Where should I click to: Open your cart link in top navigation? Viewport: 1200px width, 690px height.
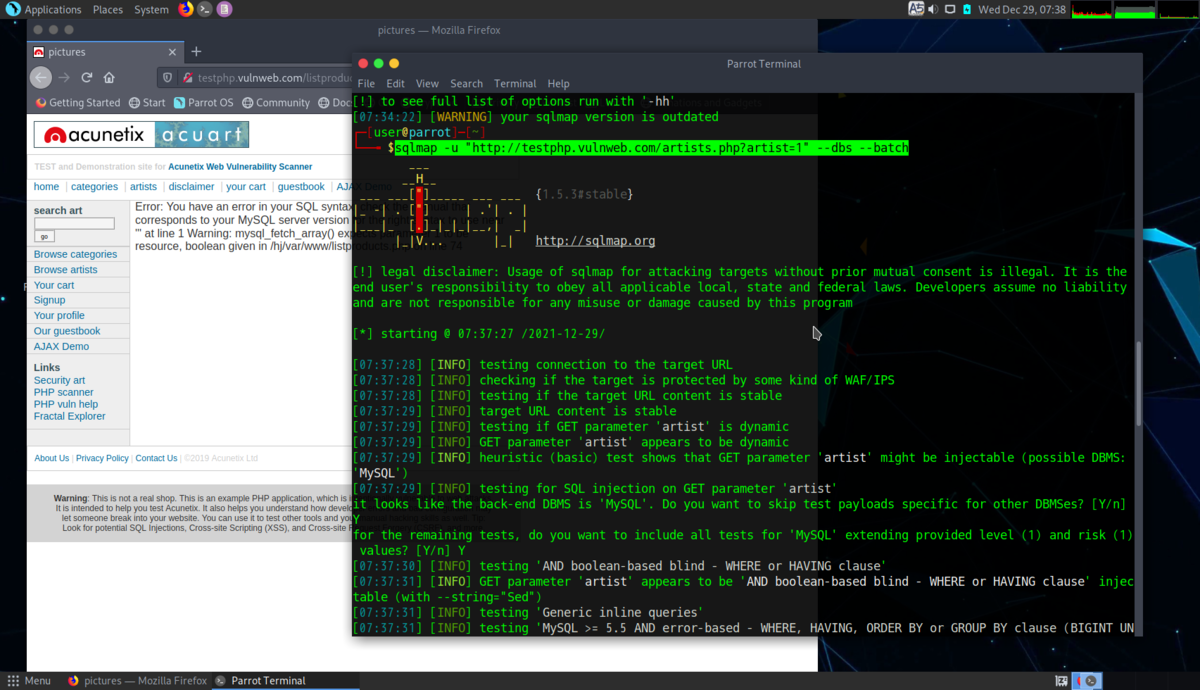tap(246, 187)
